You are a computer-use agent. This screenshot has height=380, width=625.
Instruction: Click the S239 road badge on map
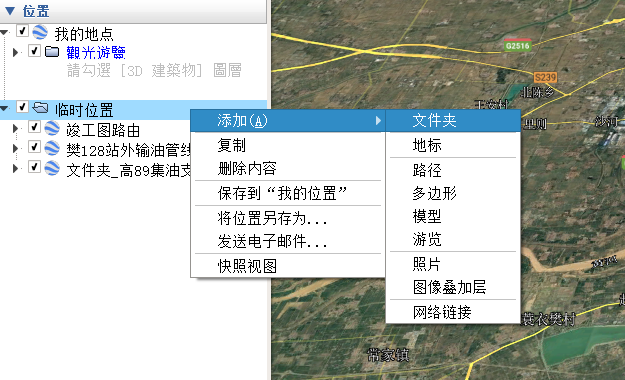coord(545,77)
